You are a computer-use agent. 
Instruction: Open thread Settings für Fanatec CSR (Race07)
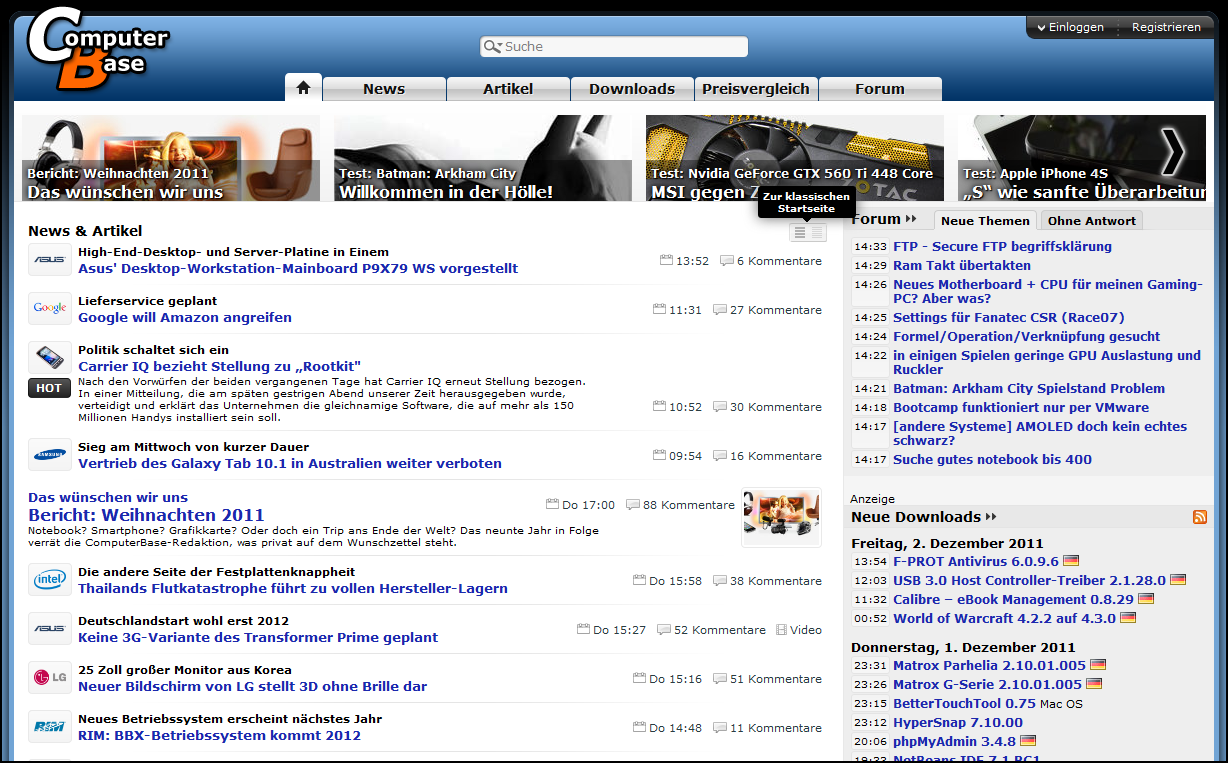1009,317
